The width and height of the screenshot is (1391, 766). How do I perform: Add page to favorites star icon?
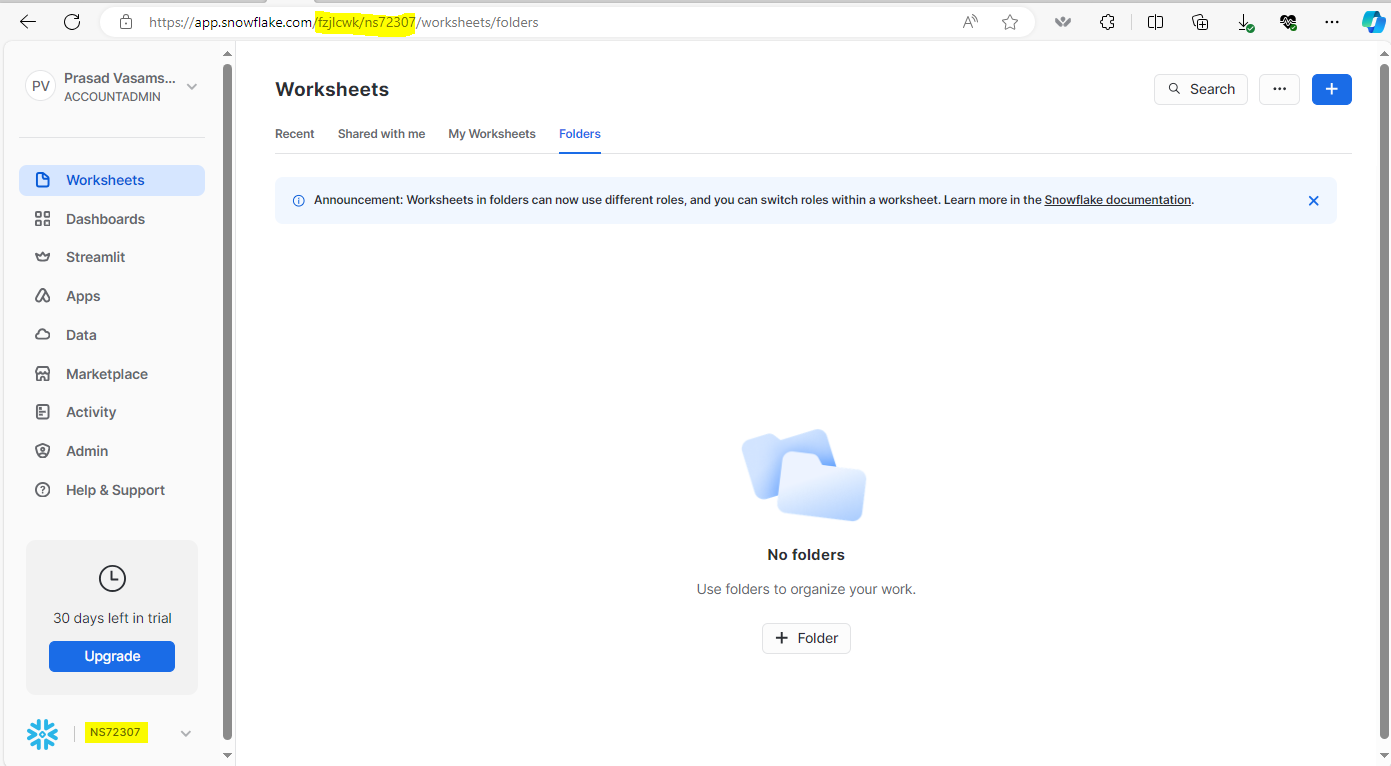[x=1010, y=22]
